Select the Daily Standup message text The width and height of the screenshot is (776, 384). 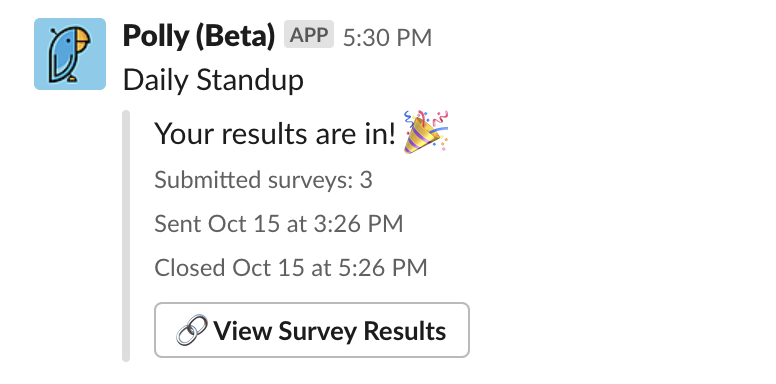point(213,80)
